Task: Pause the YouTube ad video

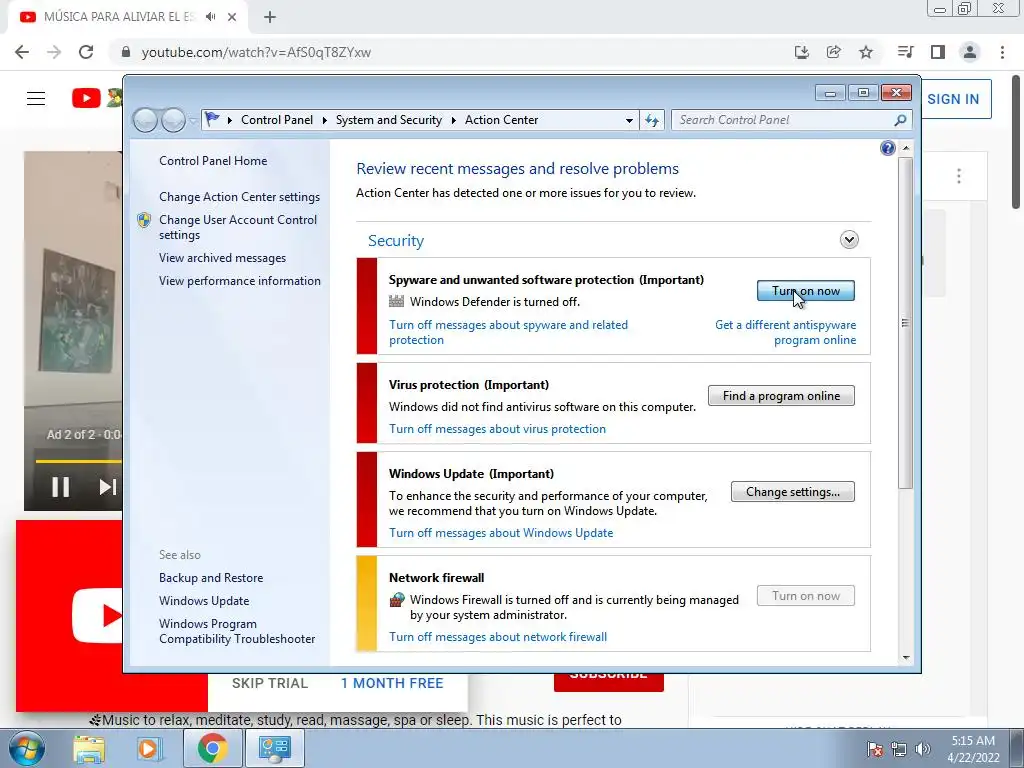Action: pos(61,487)
